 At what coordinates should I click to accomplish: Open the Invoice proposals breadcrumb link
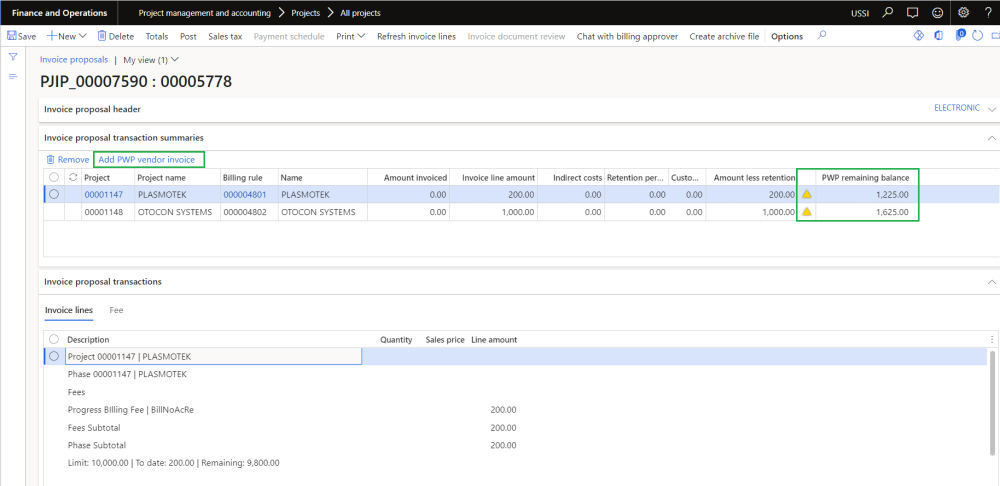tap(74, 60)
